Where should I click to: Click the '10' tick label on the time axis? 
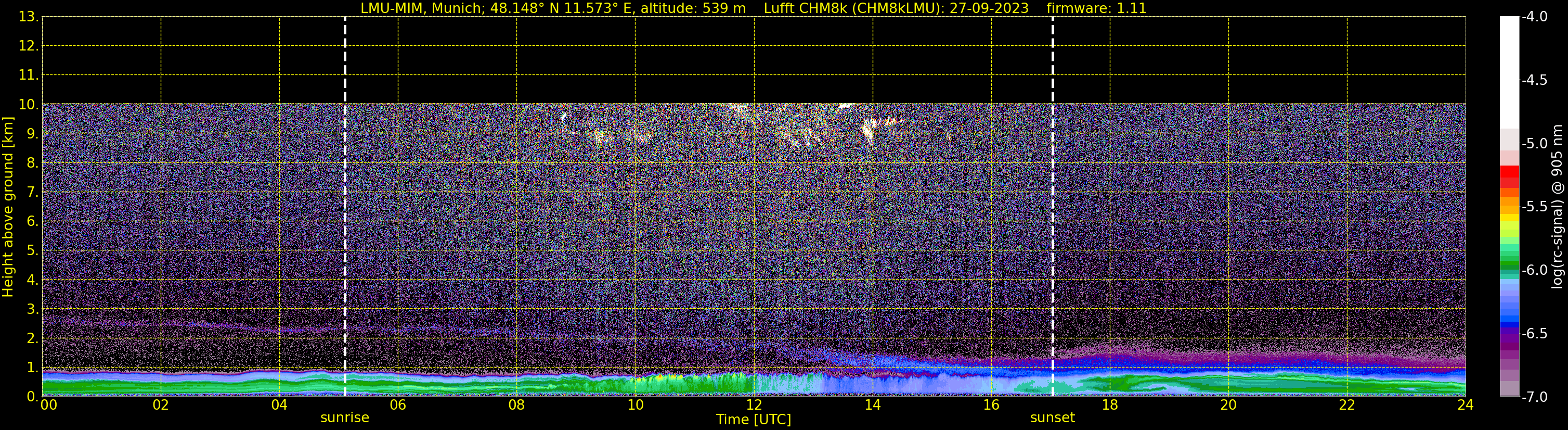636,405
